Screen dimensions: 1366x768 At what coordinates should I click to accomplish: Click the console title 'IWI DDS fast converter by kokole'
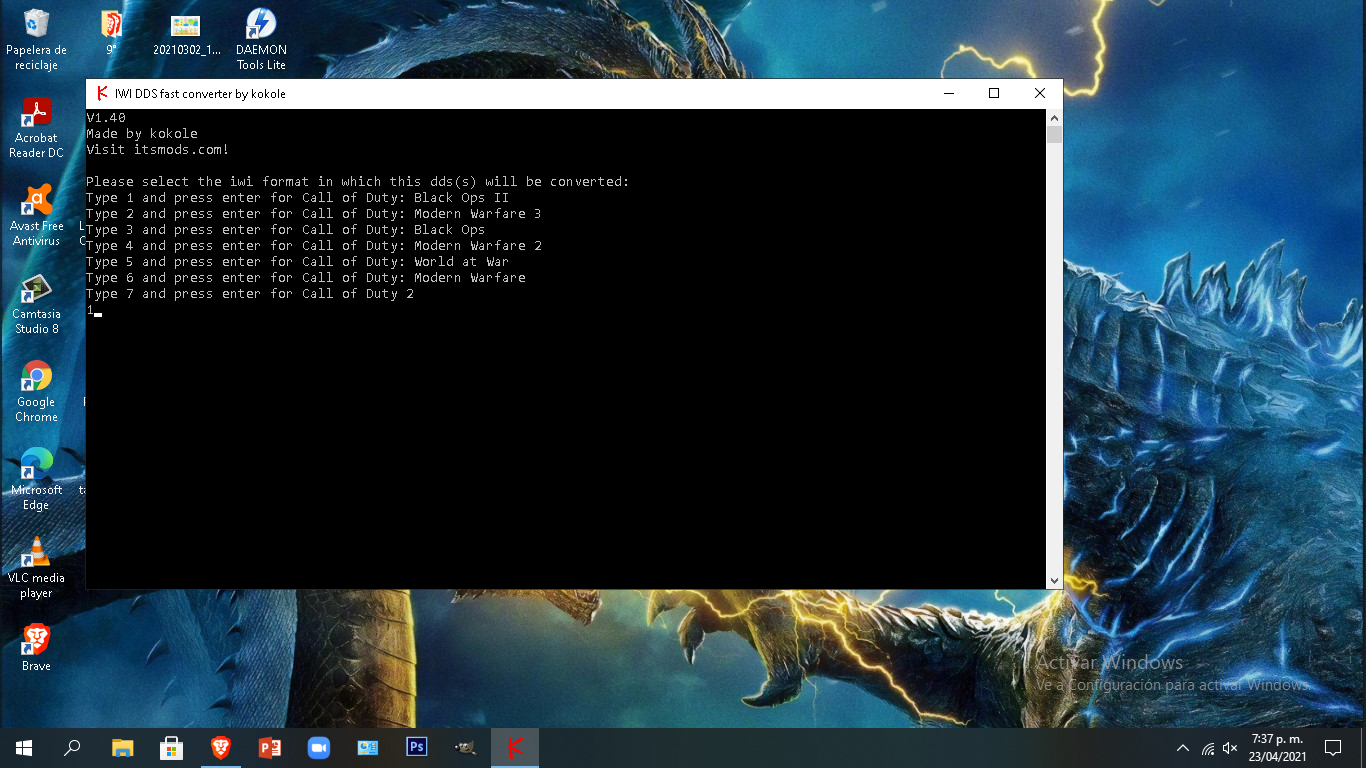[x=200, y=94]
